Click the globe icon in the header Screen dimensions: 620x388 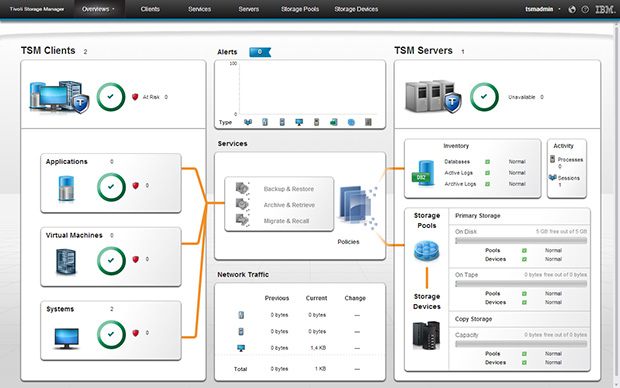(x=572, y=9)
